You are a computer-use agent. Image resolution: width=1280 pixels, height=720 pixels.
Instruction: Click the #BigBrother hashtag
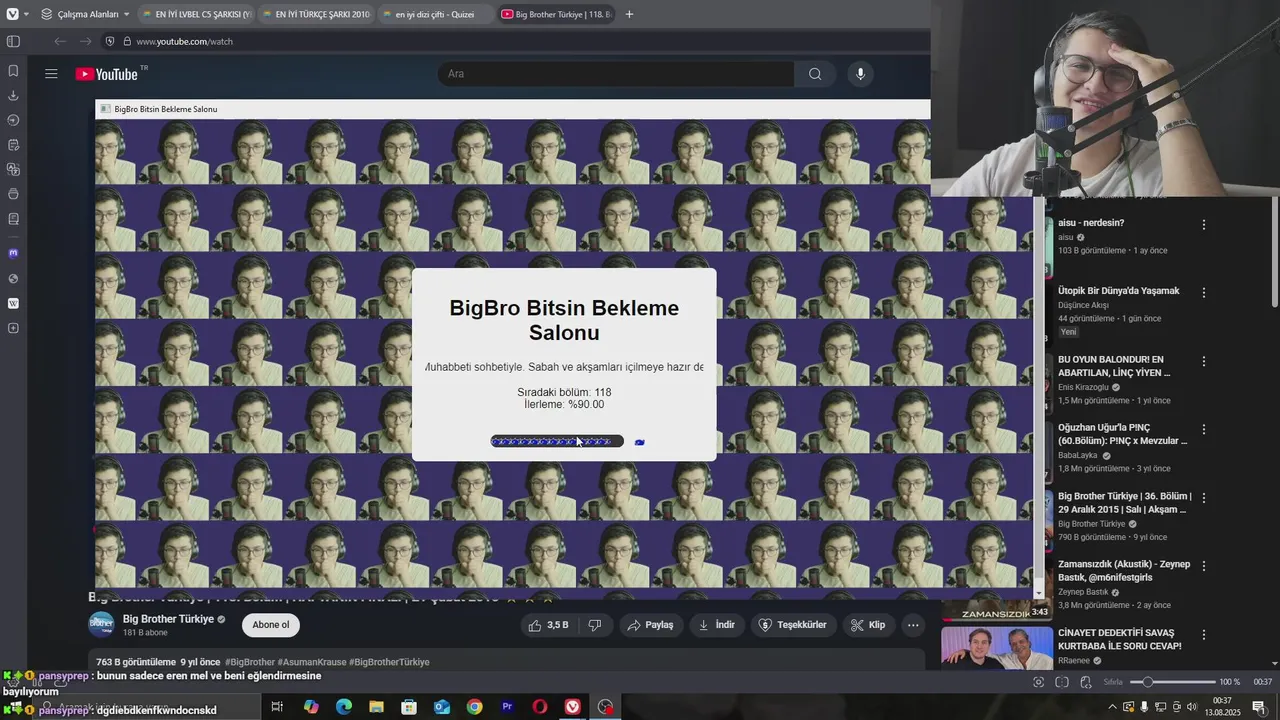[x=250, y=662]
